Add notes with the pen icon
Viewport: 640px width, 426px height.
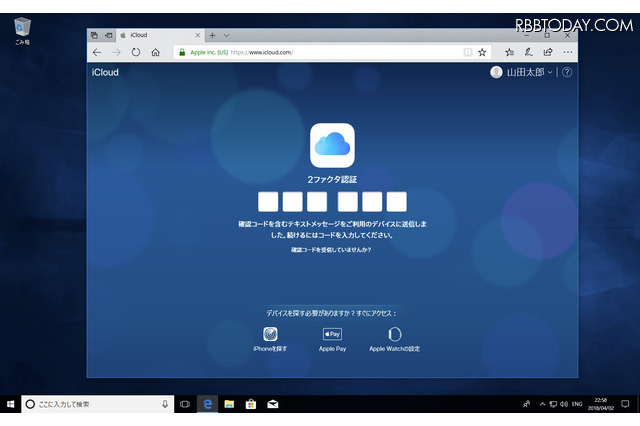coord(529,52)
